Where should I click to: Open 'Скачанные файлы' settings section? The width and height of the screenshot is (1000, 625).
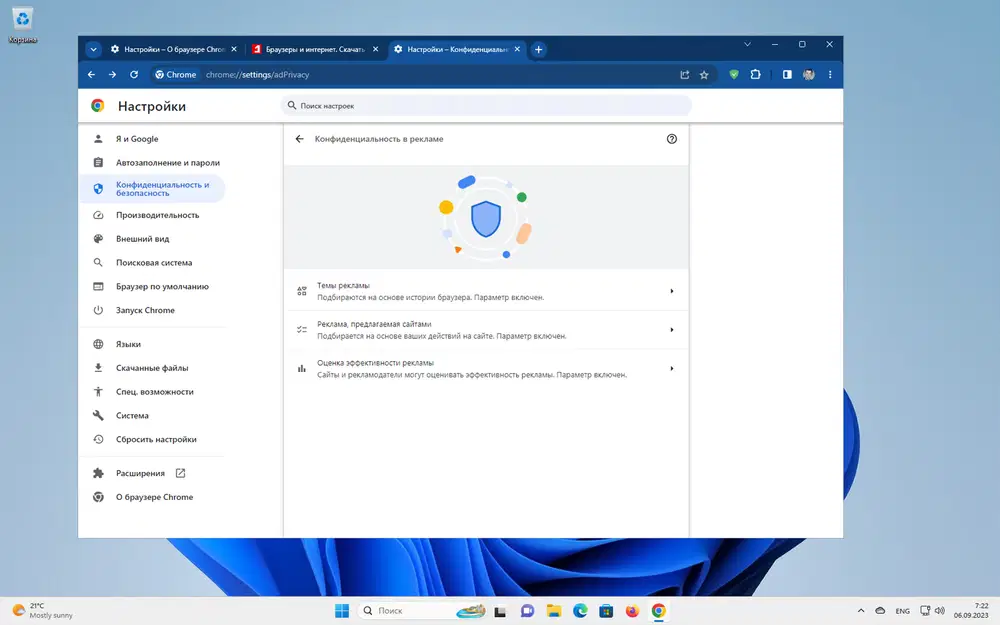coord(152,368)
